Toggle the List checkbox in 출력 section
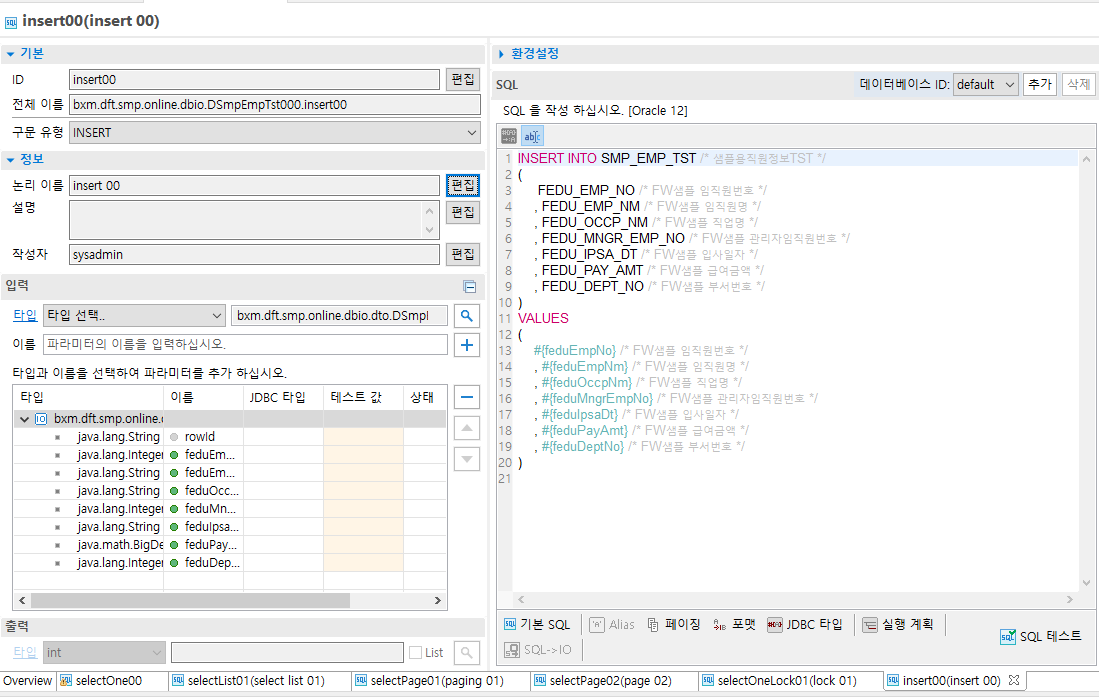Image resolution: width=1099 pixels, height=697 pixels. point(415,653)
